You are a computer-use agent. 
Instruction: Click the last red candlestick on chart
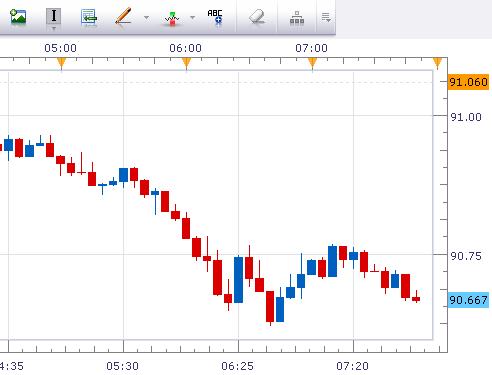coord(416,299)
